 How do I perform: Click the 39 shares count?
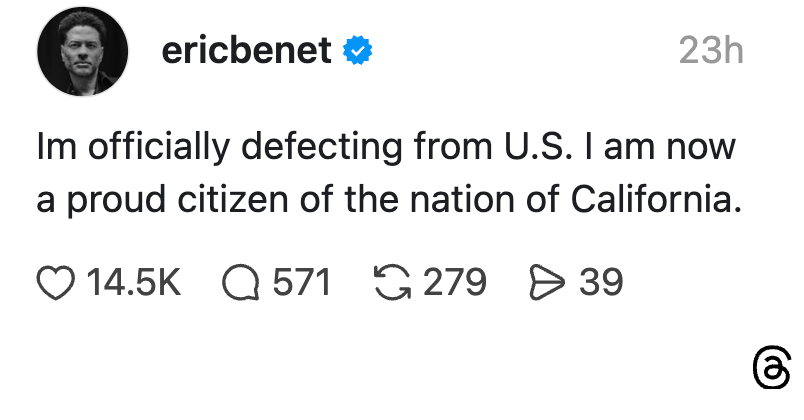click(602, 283)
